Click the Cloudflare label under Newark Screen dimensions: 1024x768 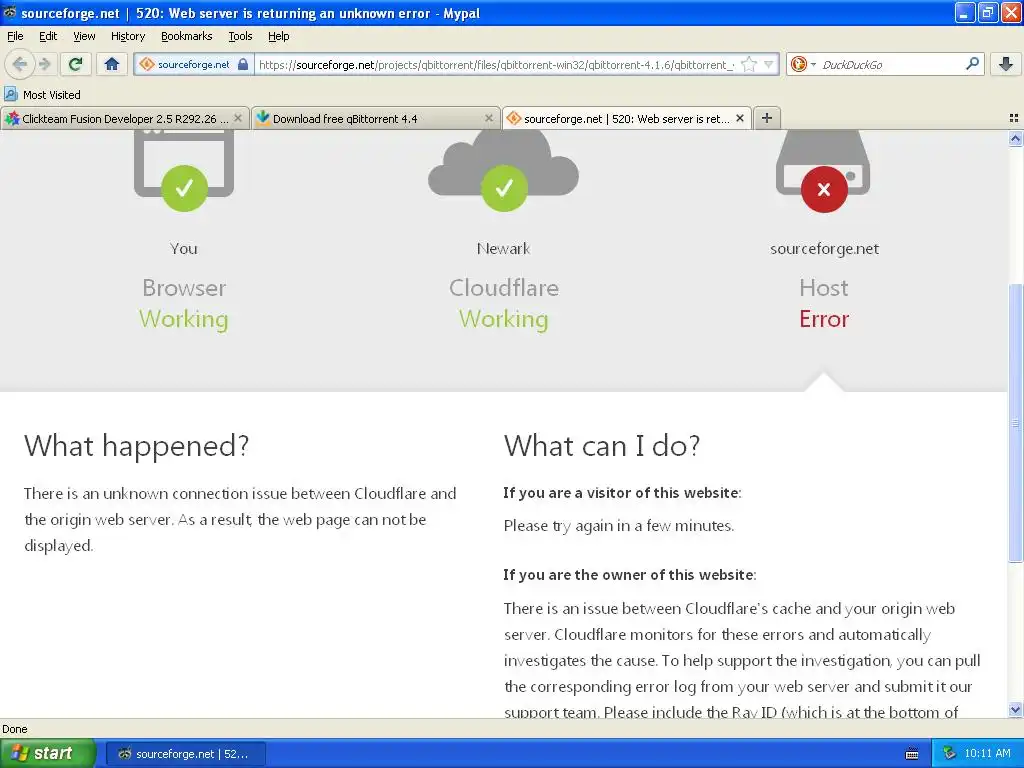504,287
